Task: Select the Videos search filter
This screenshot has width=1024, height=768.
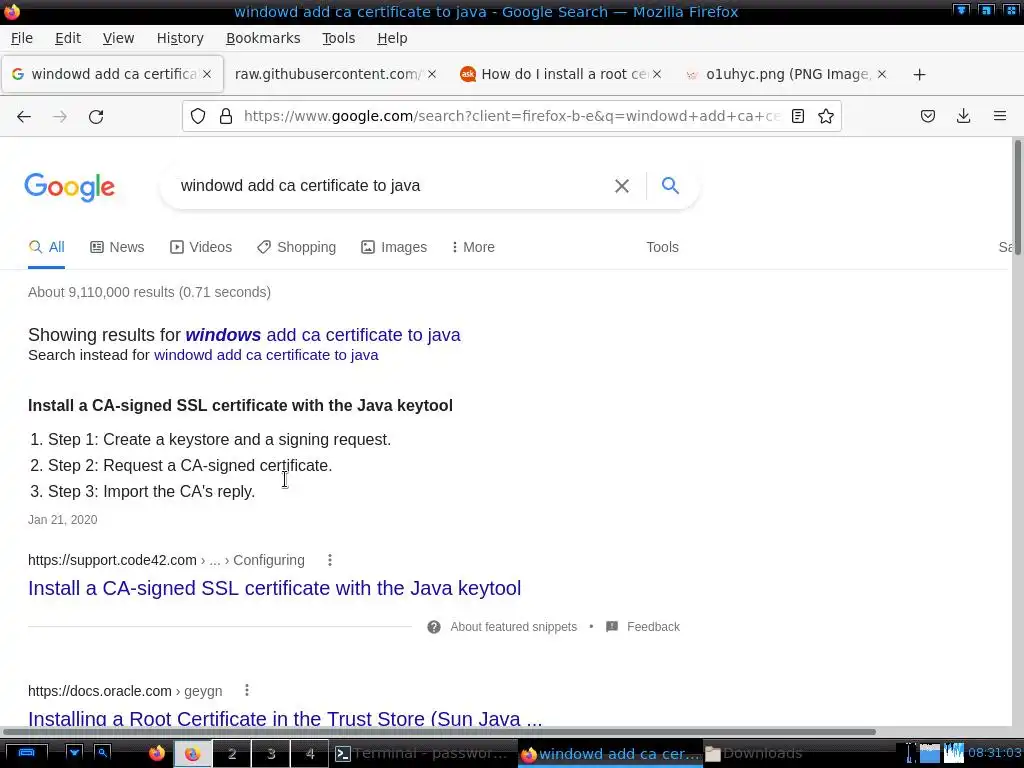Action: tap(200, 248)
